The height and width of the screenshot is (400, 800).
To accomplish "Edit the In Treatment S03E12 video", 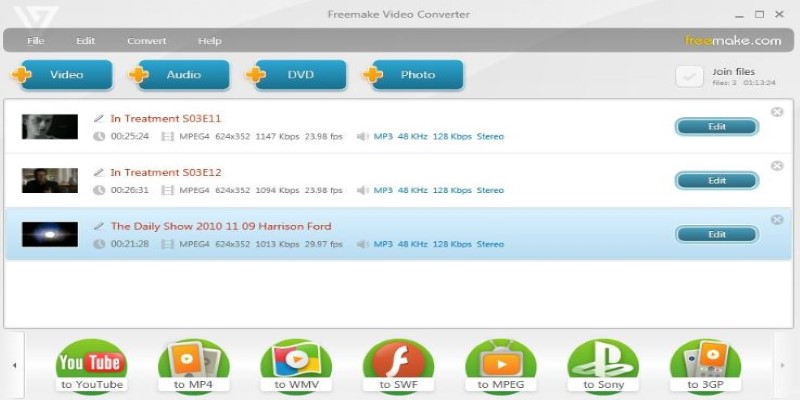I will pyautogui.click(x=717, y=181).
